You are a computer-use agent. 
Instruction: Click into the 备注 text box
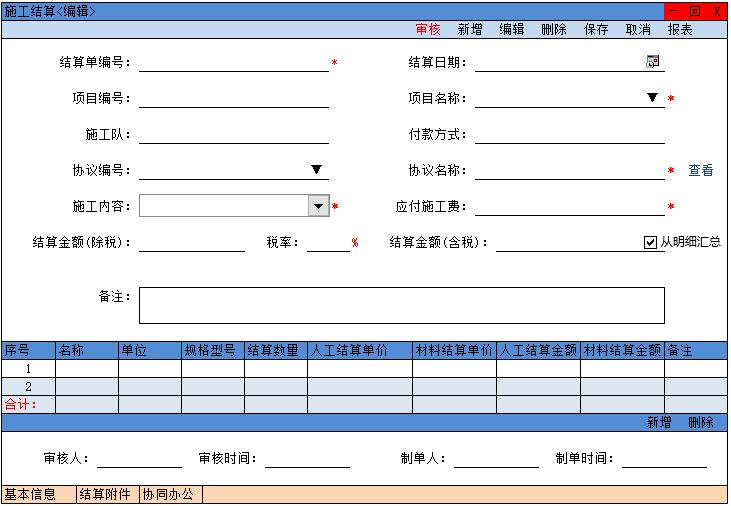(401, 305)
